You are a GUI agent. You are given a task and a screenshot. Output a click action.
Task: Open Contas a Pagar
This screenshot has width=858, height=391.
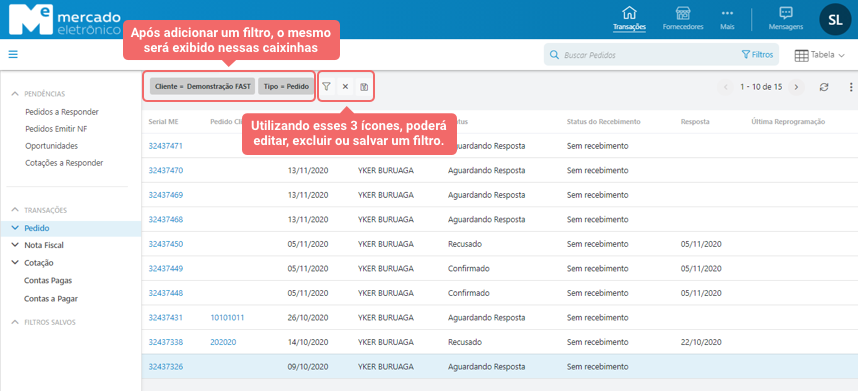pos(51,299)
